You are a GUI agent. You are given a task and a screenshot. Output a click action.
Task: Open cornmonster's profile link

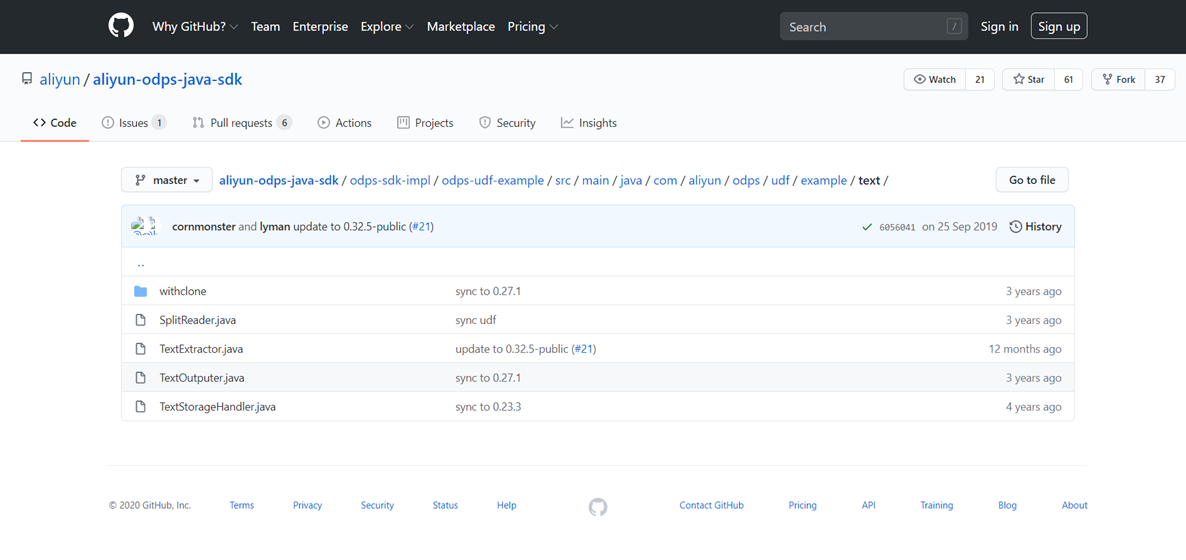point(203,226)
